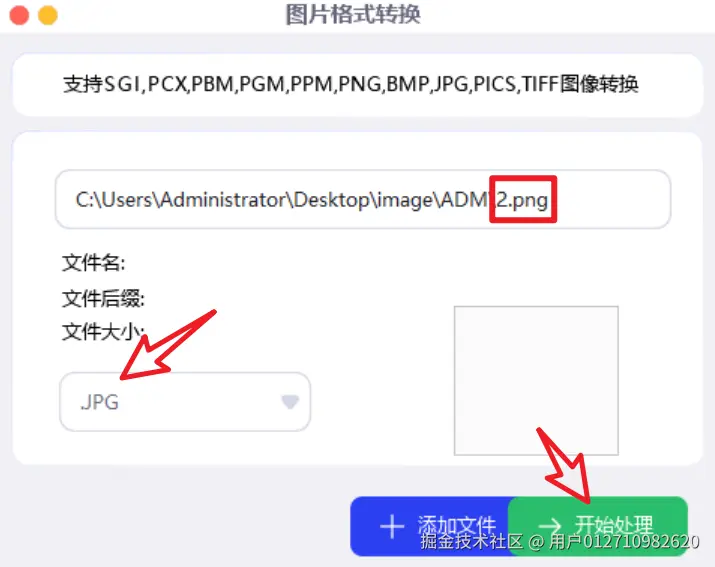Click the supported image formats banner text

pyautogui.click(x=351, y=84)
